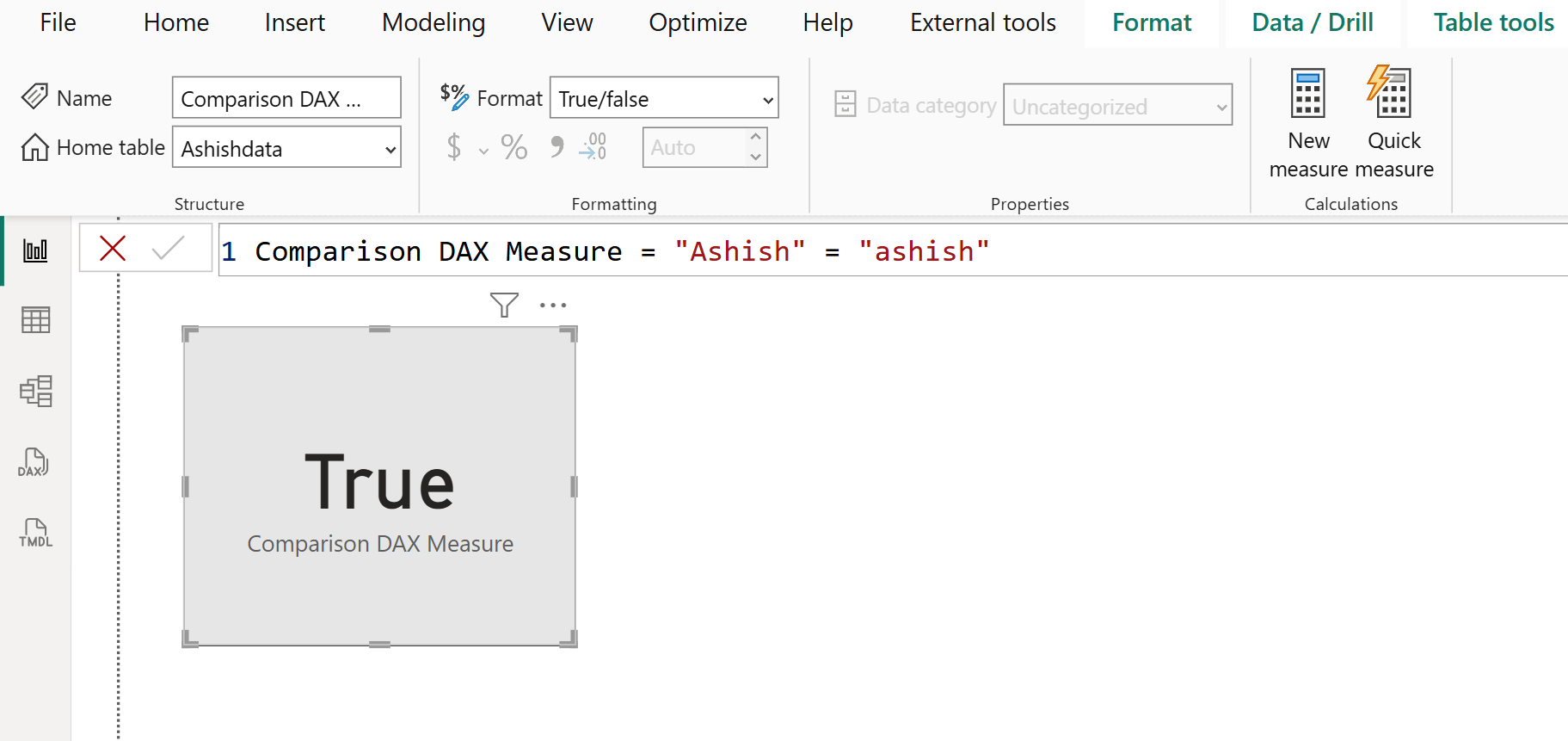Open TMDL view icon
The width and height of the screenshot is (1568, 741).
[35, 533]
